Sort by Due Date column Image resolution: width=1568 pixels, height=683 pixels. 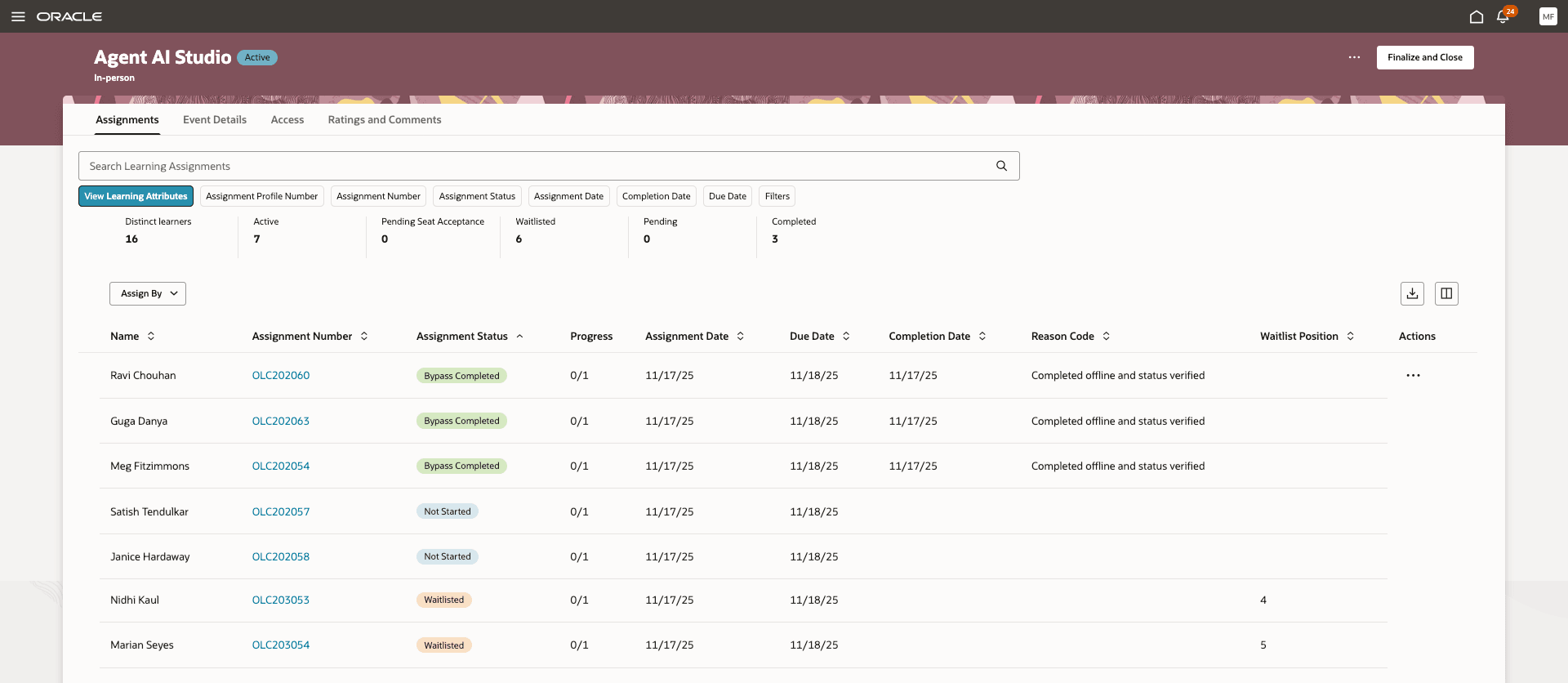pos(846,336)
